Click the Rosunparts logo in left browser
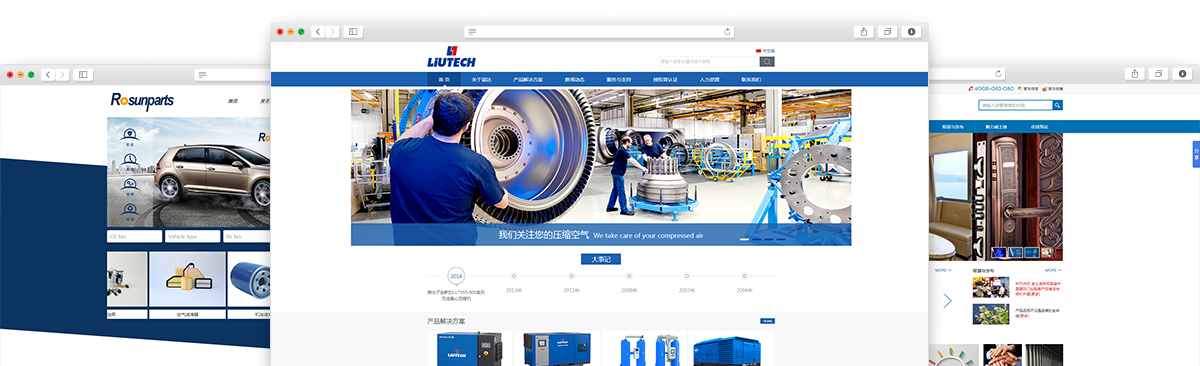The width and height of the screenshot is (1200, 366). 142,100
